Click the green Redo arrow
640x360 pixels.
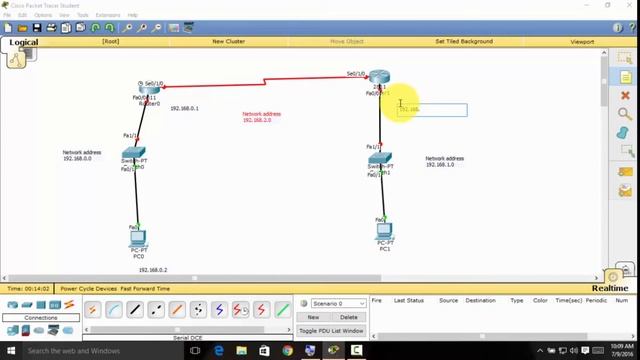[109, 28]
